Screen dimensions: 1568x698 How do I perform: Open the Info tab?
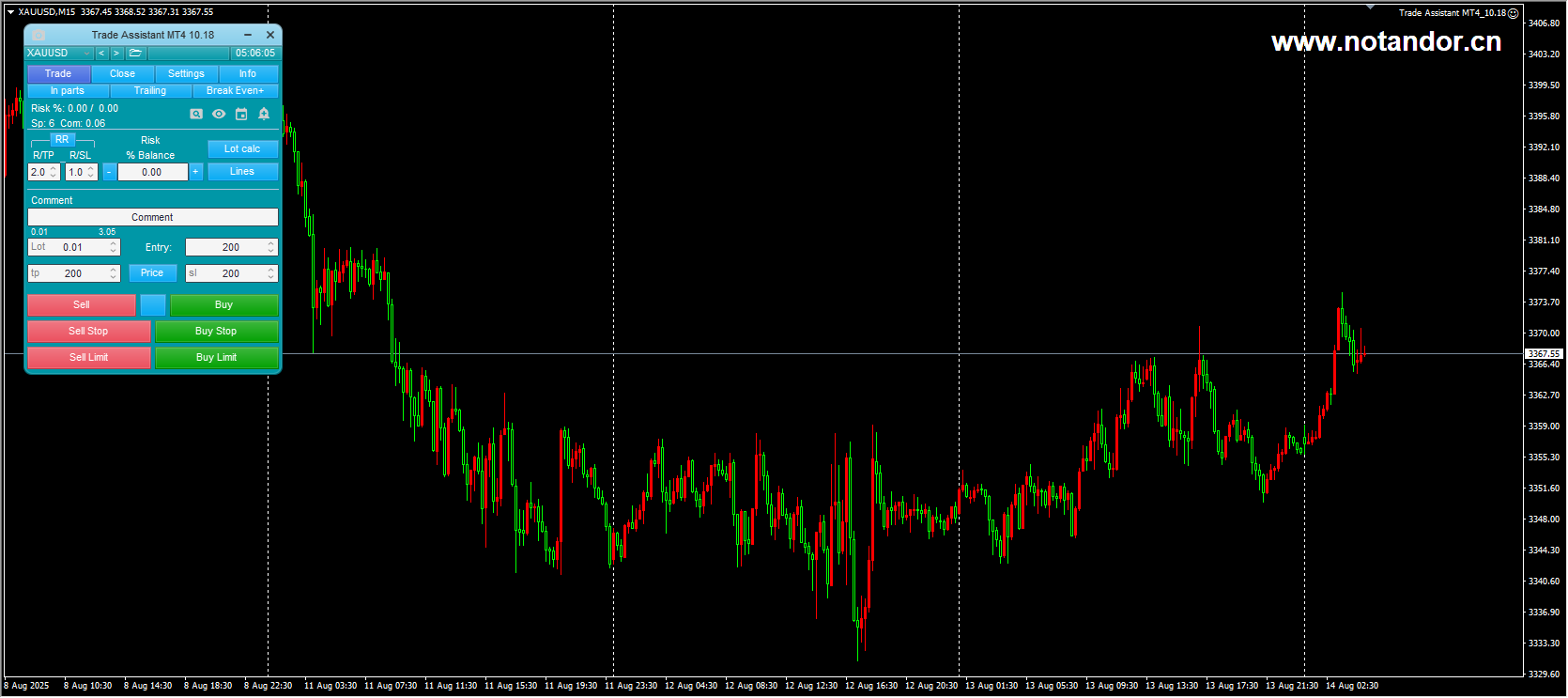coord(248,73)
